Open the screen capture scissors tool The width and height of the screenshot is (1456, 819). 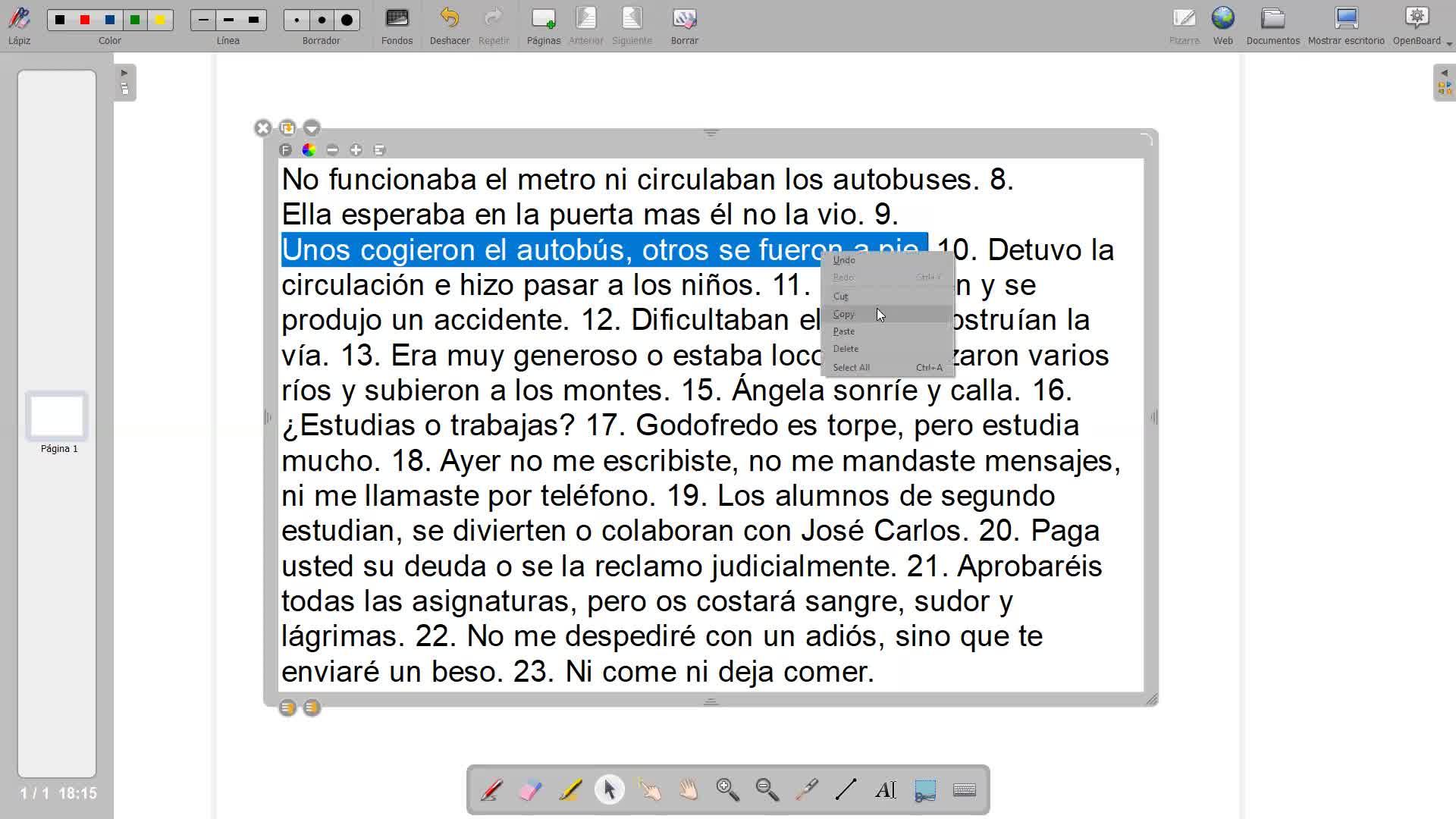(x=925, y=790)
